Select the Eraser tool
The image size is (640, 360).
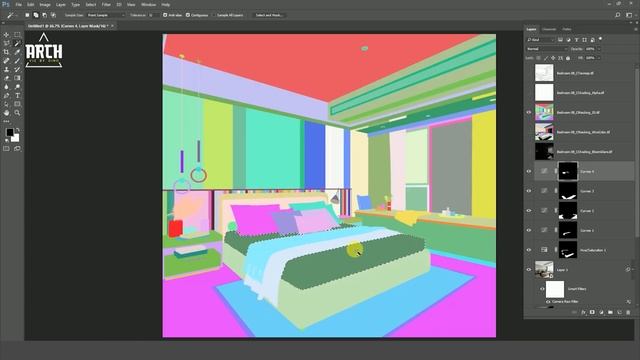[x=6, y=78]
